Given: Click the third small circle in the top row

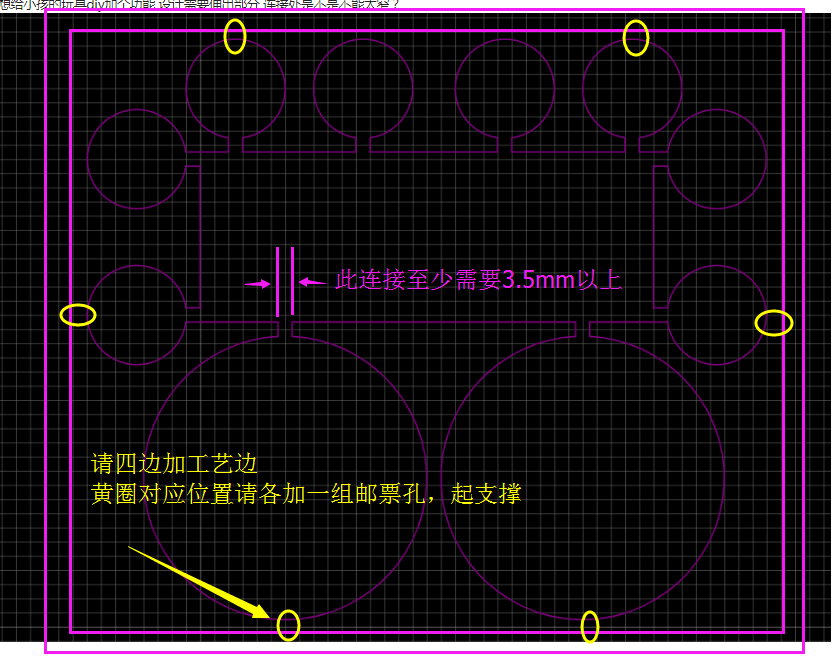Looking at the screenshot, I should 505,88.
